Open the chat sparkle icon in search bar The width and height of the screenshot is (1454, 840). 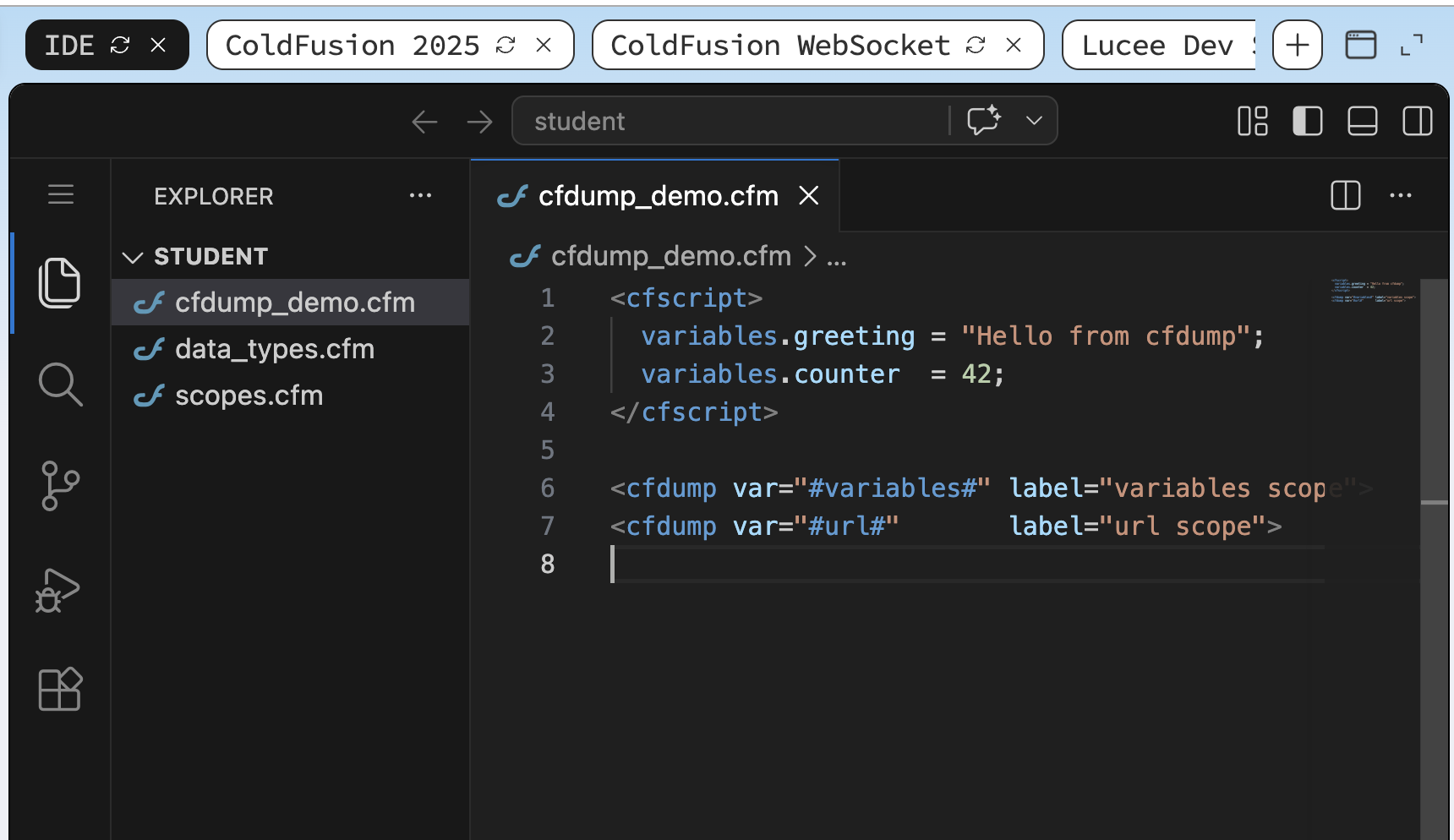(x=984, y=120)
